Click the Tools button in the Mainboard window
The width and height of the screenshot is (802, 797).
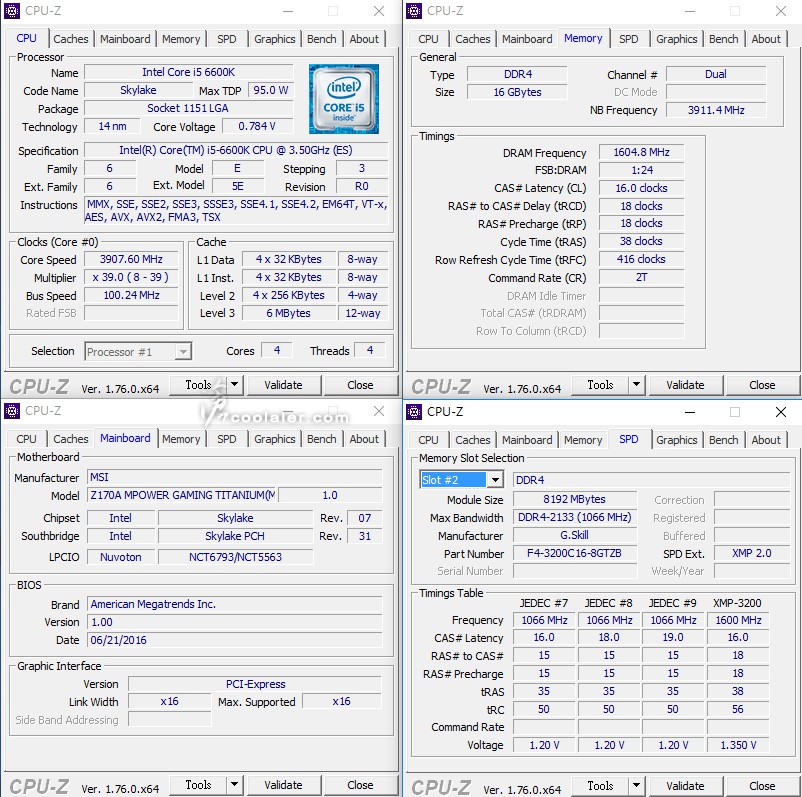coord(198,785)
